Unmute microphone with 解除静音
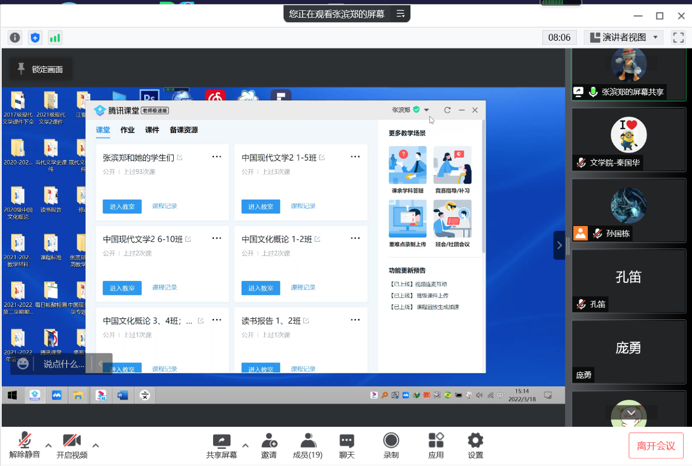The width and height of the screenshot is (692, 466). coord(25,444)
